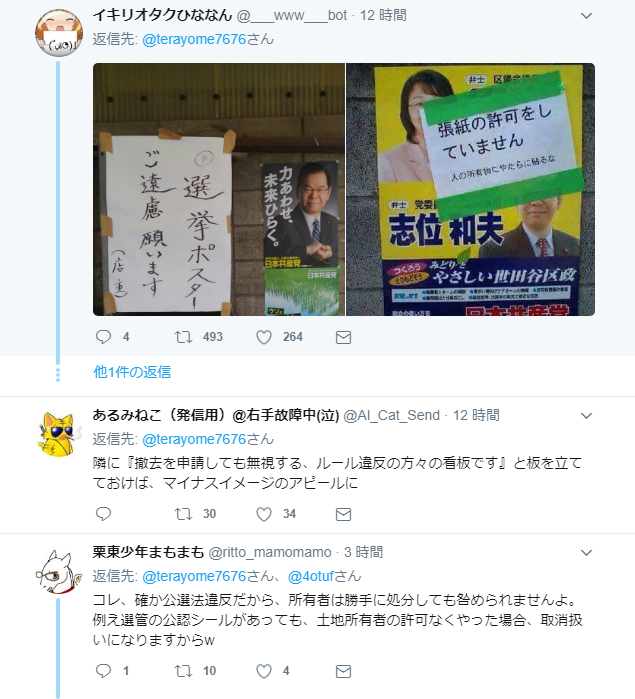Like the tweet with 264 likes

(x=264, y=337)
